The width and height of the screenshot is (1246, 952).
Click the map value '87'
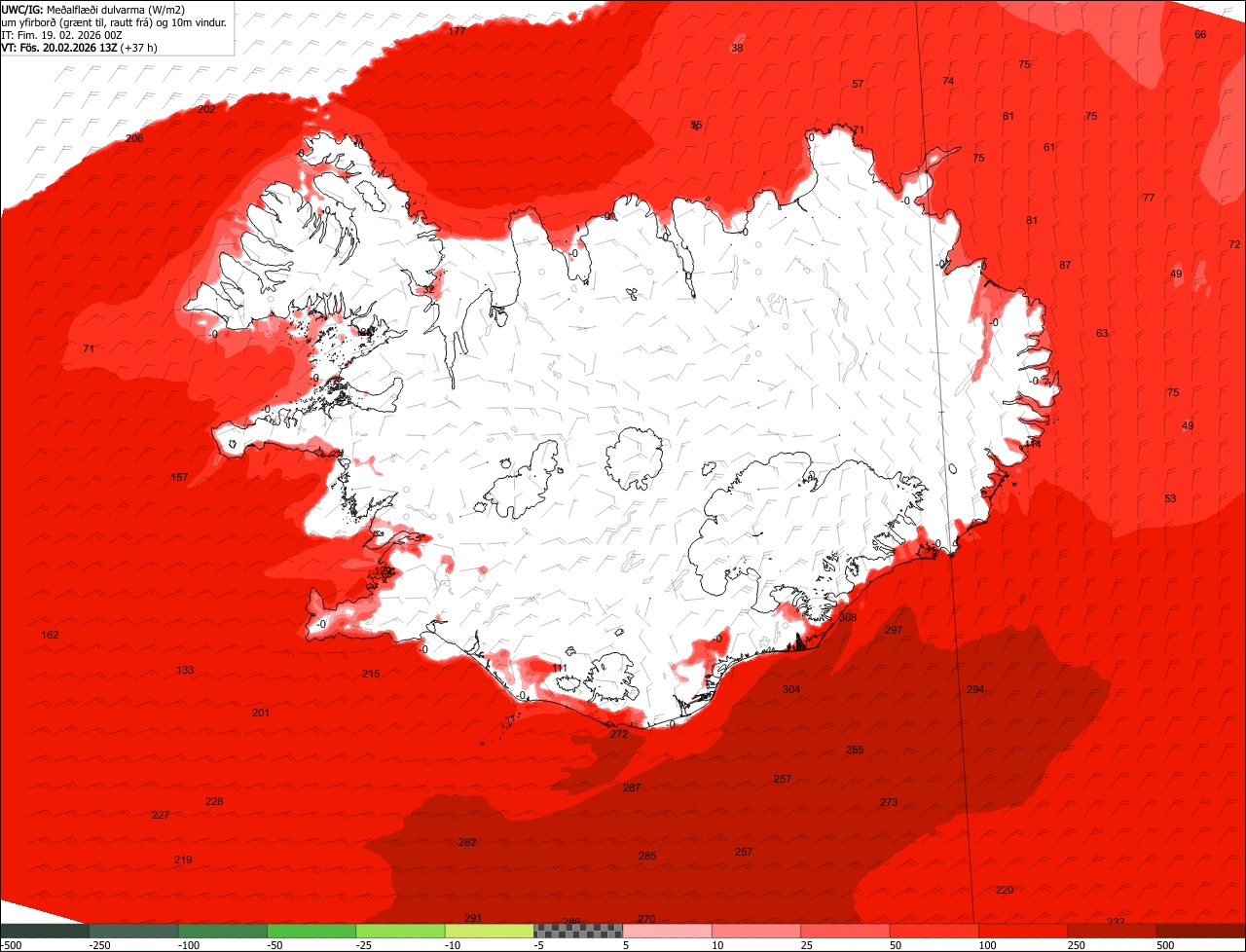1065,265
